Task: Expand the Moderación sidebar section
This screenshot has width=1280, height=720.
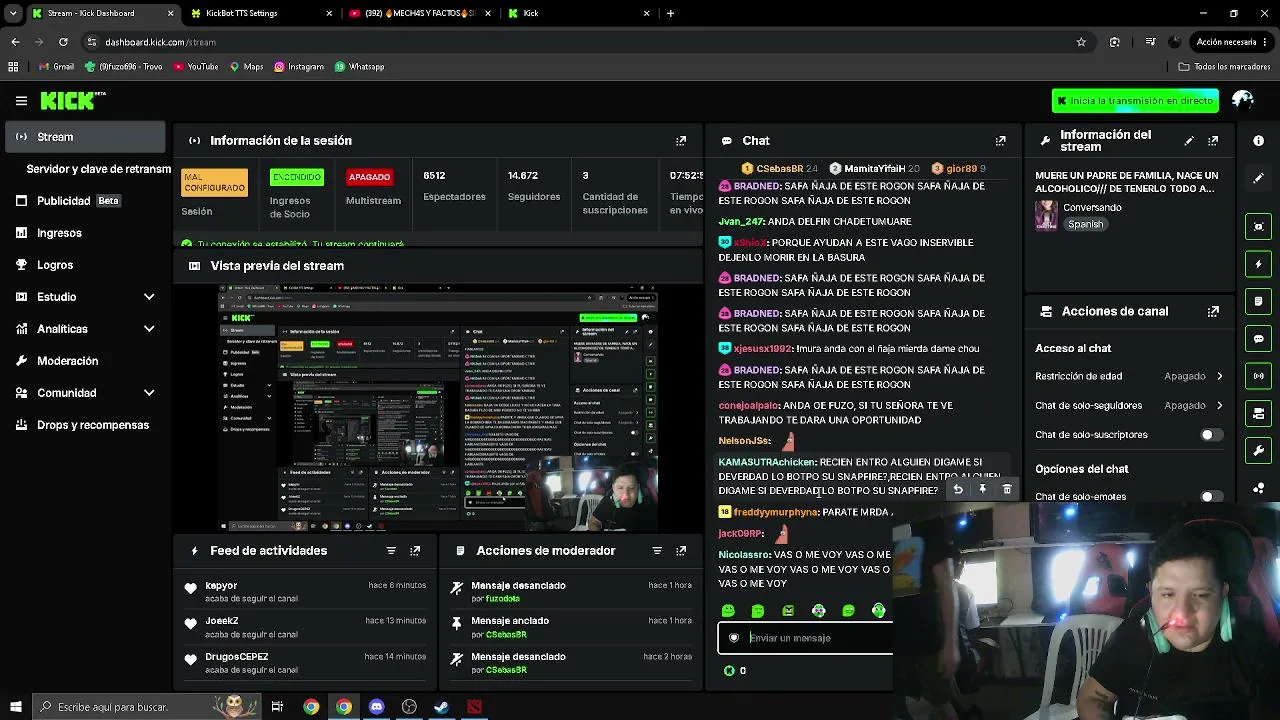Action: pos(86,361)
